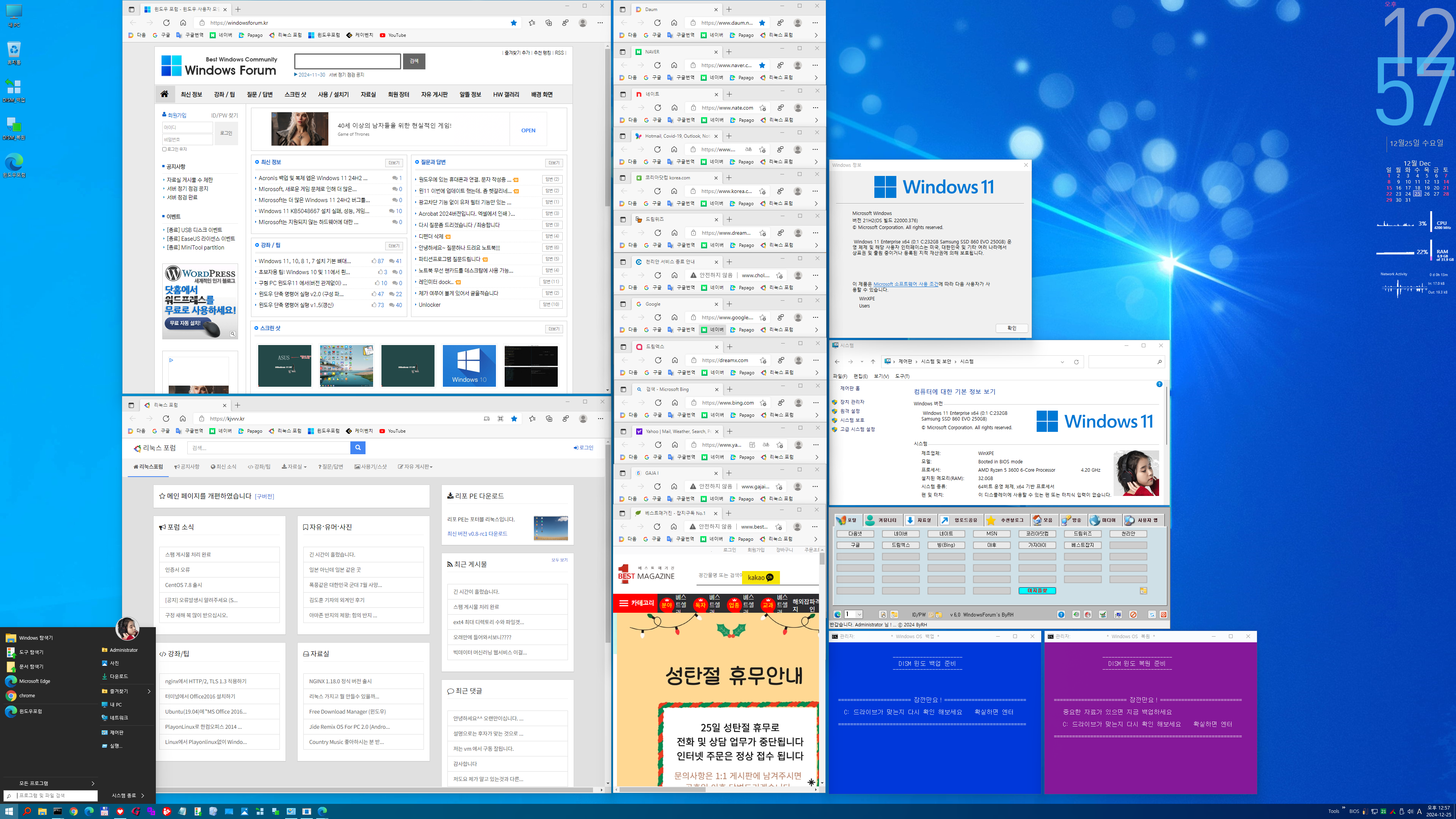Click the home icon in the windowsforum.kr toolbar
Image resolution: width=1456 pixels, height=819 pixels.
click(182, 23)
